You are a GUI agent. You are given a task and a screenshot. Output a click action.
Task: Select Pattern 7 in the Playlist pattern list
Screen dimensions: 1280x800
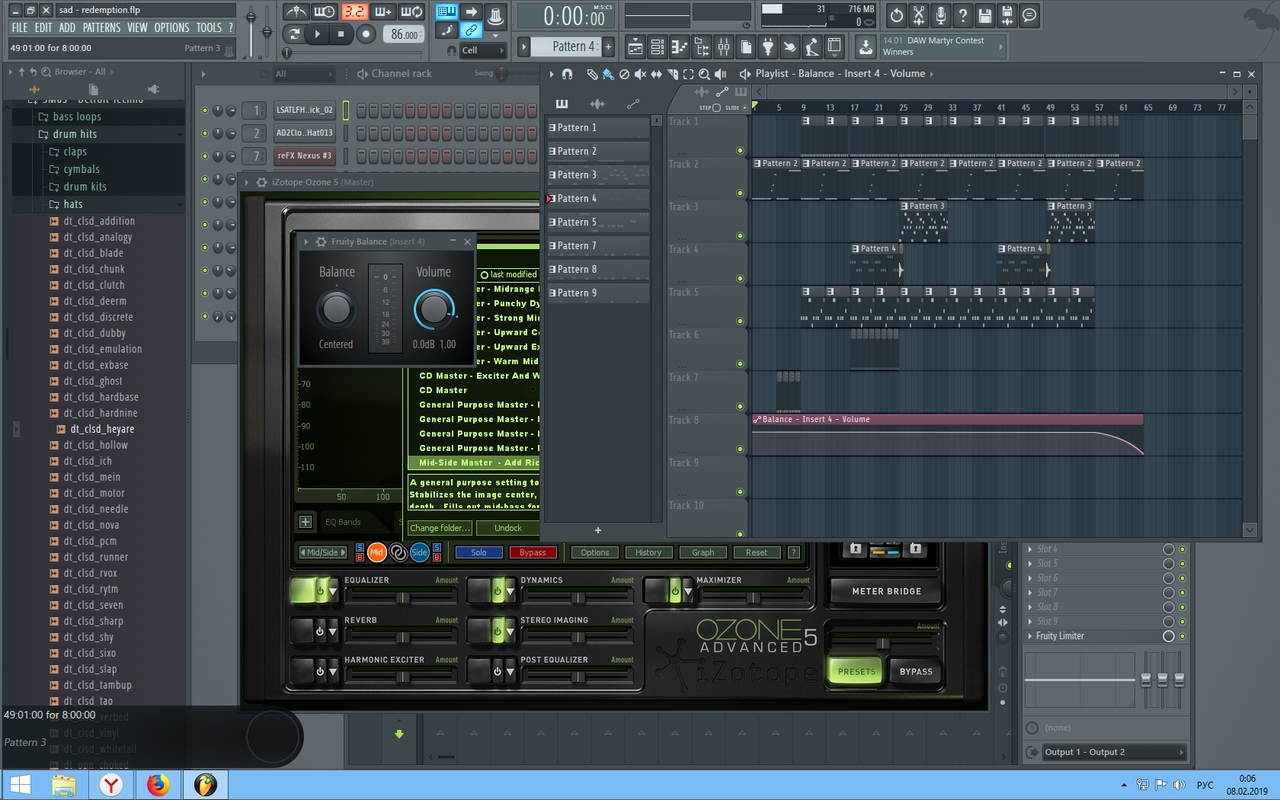(x=598, y=246)
